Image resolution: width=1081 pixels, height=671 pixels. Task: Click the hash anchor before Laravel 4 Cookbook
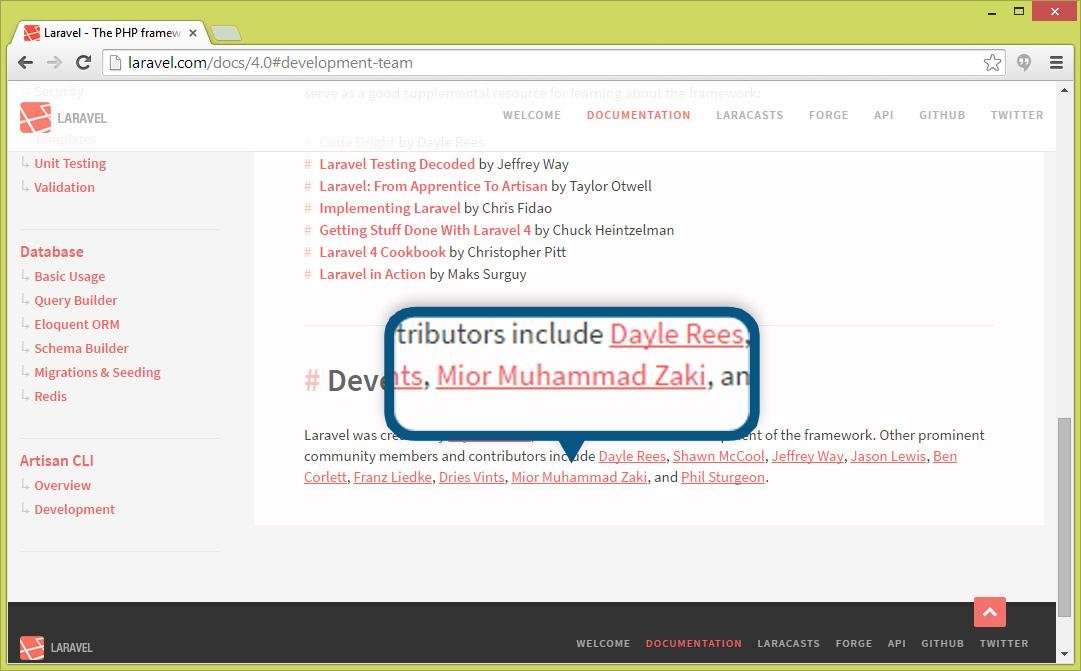[x=307, y=252]
